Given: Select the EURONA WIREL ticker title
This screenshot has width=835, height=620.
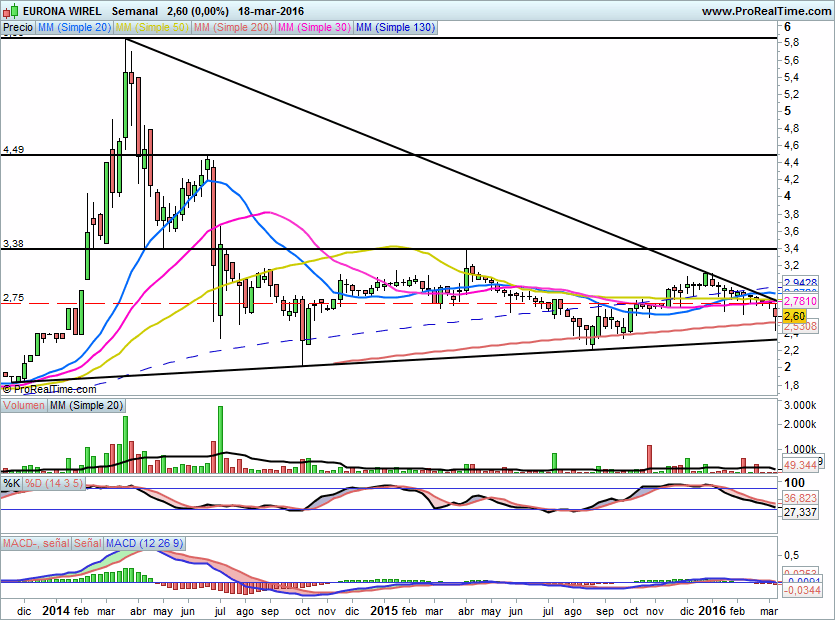Looking at the screenshot, I should 62,11.
